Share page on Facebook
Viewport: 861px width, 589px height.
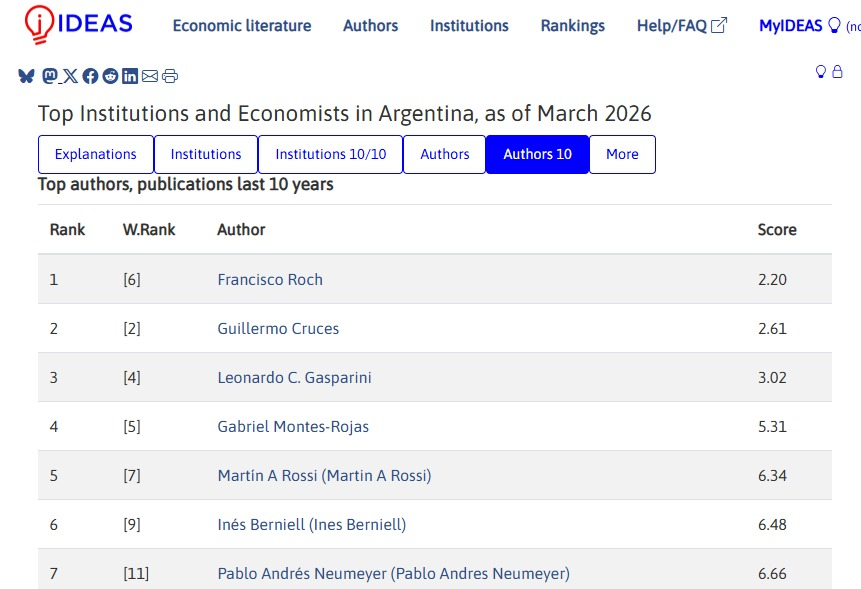90,76
